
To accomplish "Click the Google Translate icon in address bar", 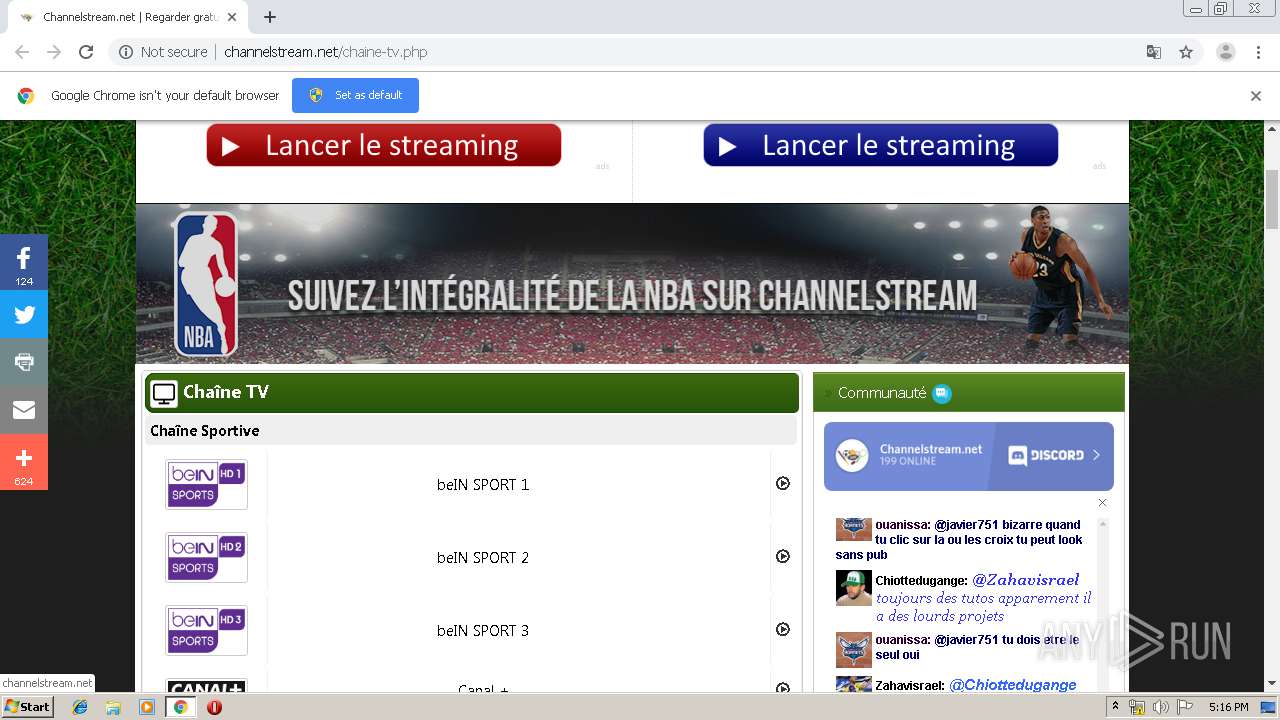I will click(1153, 52).
